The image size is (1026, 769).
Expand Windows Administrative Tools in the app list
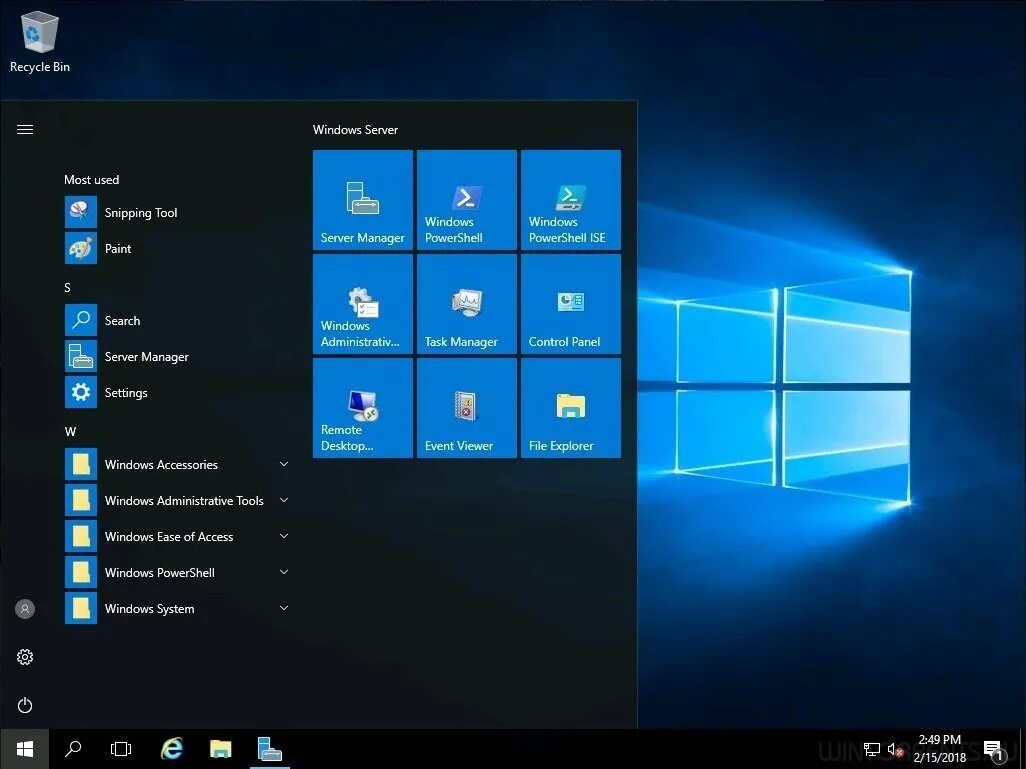coord(183,500)
